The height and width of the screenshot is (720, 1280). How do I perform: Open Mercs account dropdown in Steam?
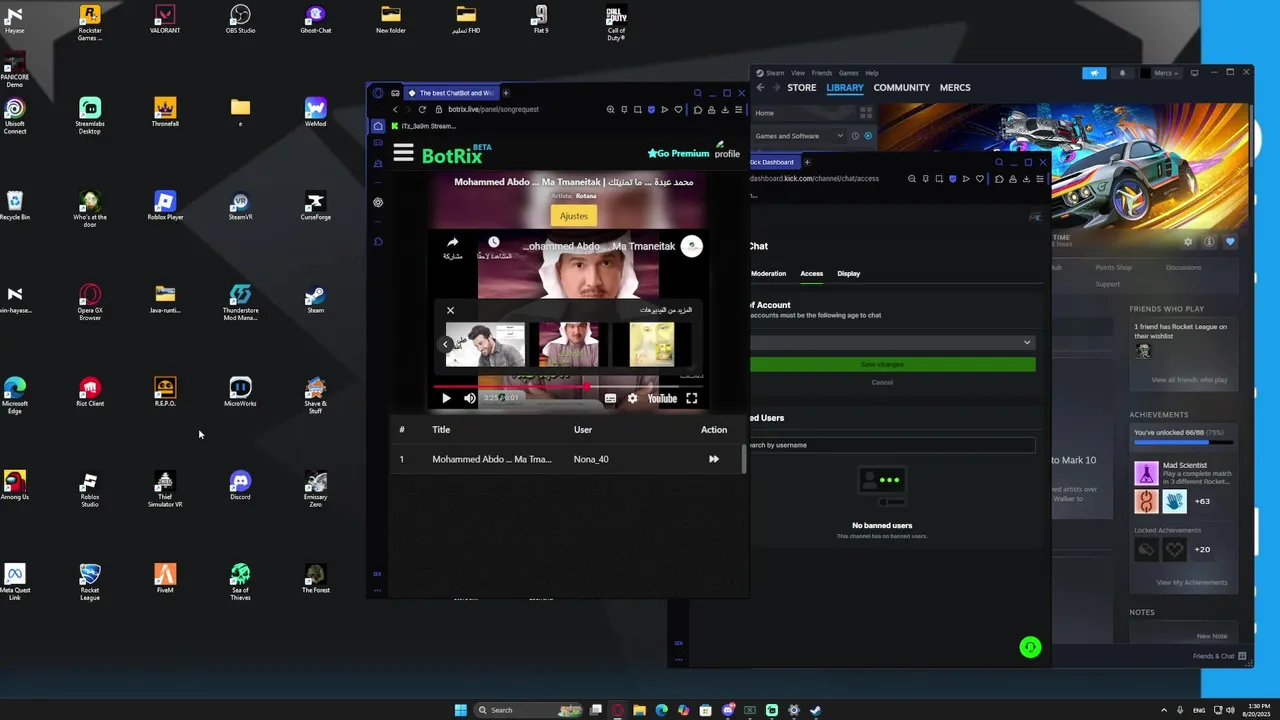tap(1160, 73)
